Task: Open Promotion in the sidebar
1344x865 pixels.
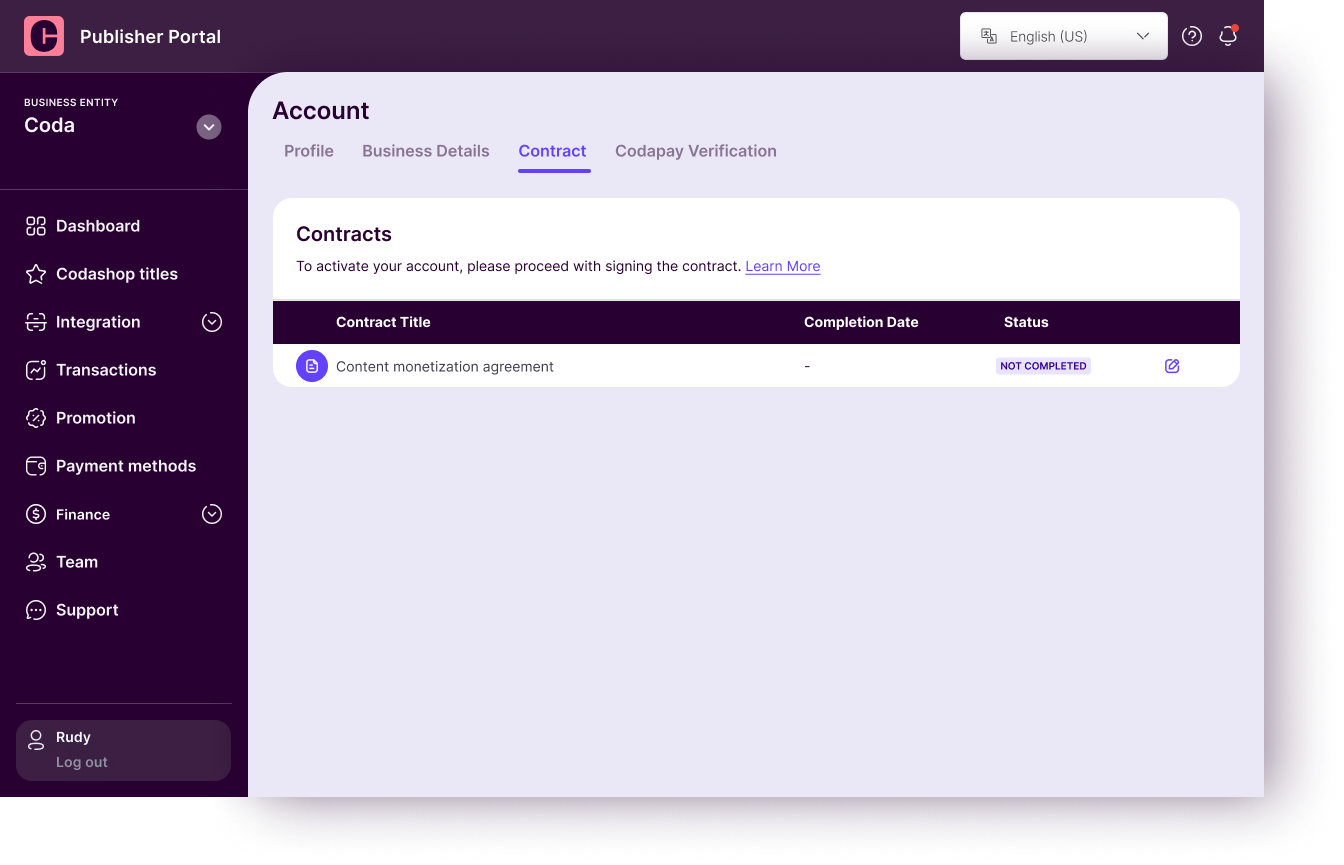Action: pos(96,418)
